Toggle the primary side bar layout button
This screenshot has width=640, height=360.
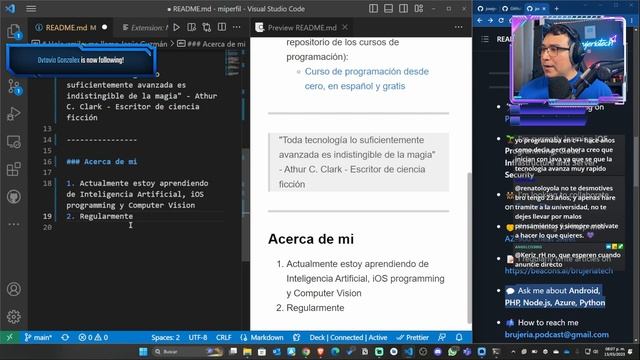373,9
